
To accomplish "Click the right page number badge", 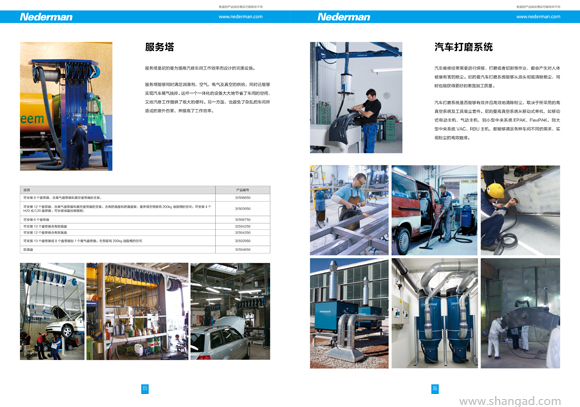I will click(x=435, y=389).
